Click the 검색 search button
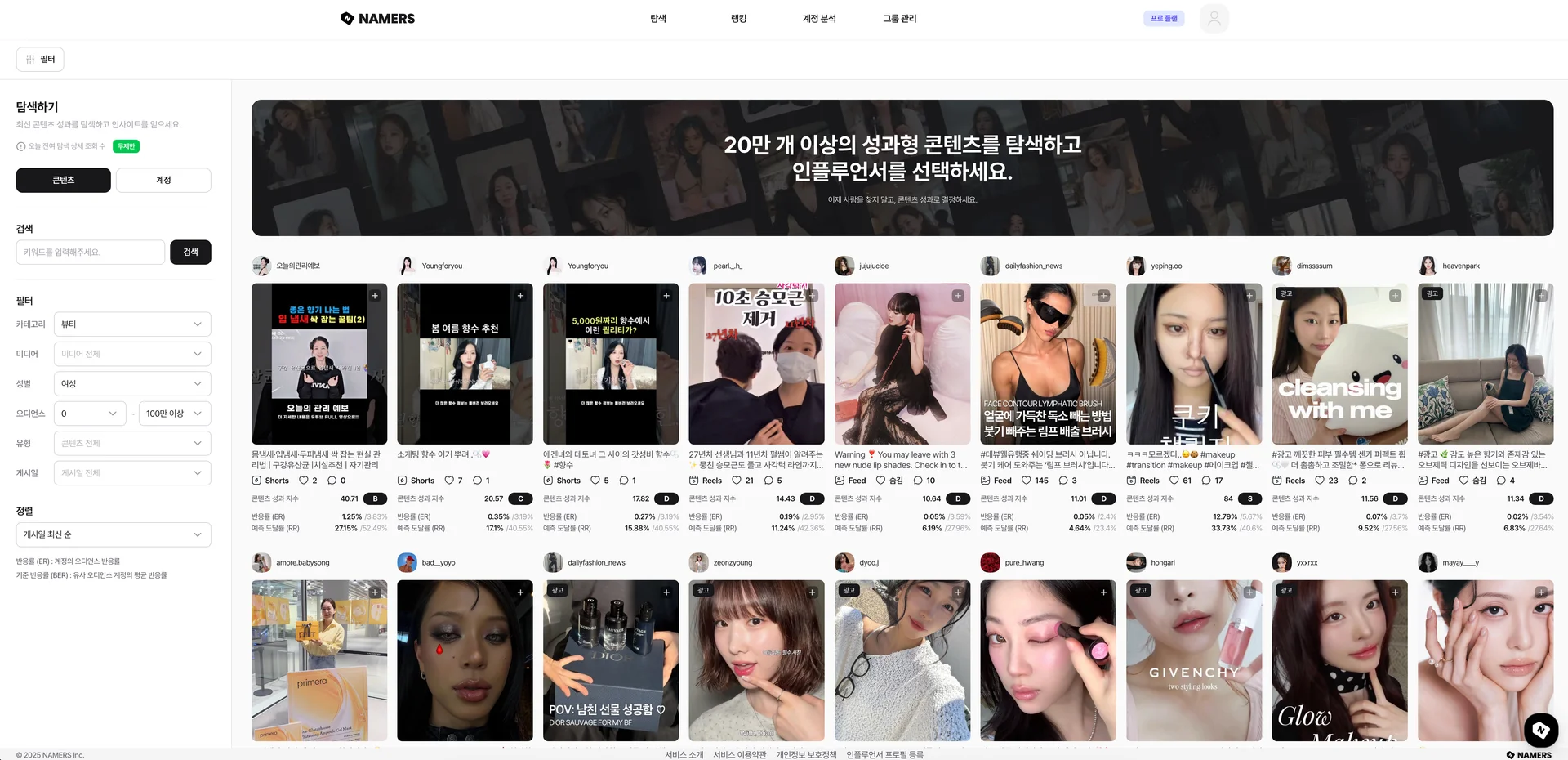The image size is (1568, 760). coord(190,253)
